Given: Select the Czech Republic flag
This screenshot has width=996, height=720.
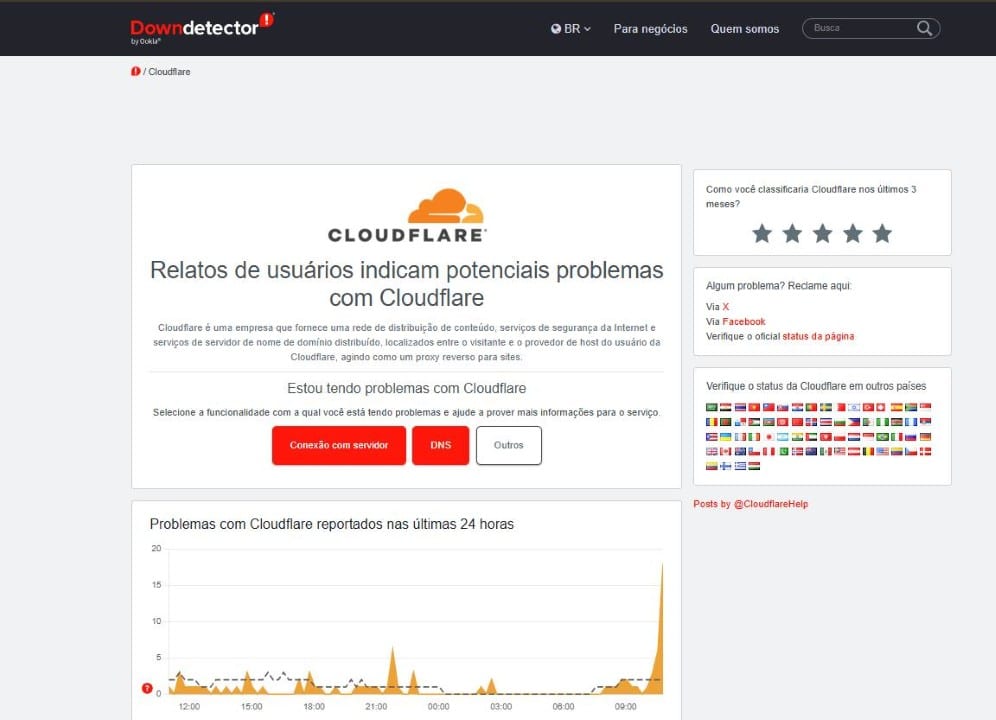Looking at the screenshot, I should pyautogui.click(x=911, y=451).
